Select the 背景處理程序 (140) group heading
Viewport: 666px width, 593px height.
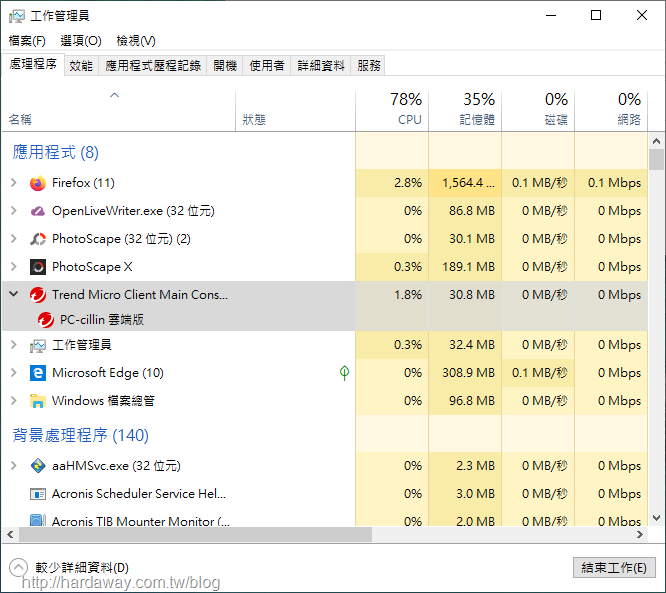point(81,435)
